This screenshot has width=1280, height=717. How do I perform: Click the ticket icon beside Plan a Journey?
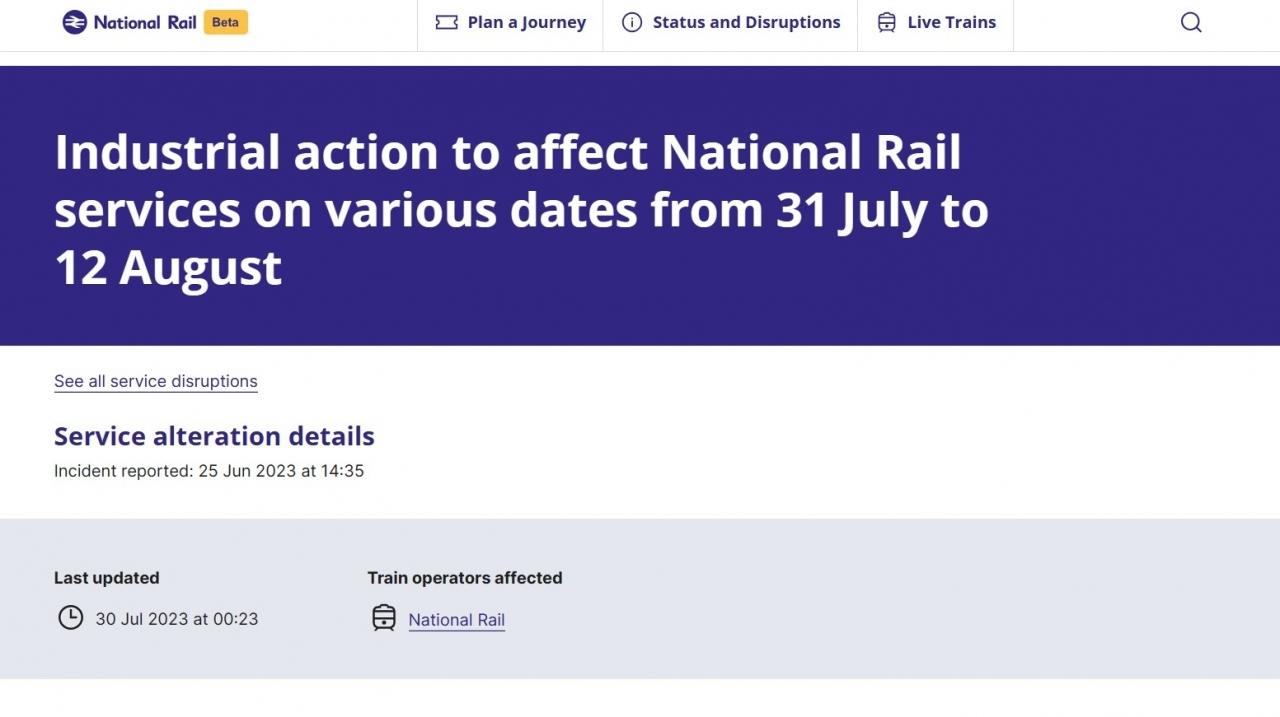click(x=446, y=22)
